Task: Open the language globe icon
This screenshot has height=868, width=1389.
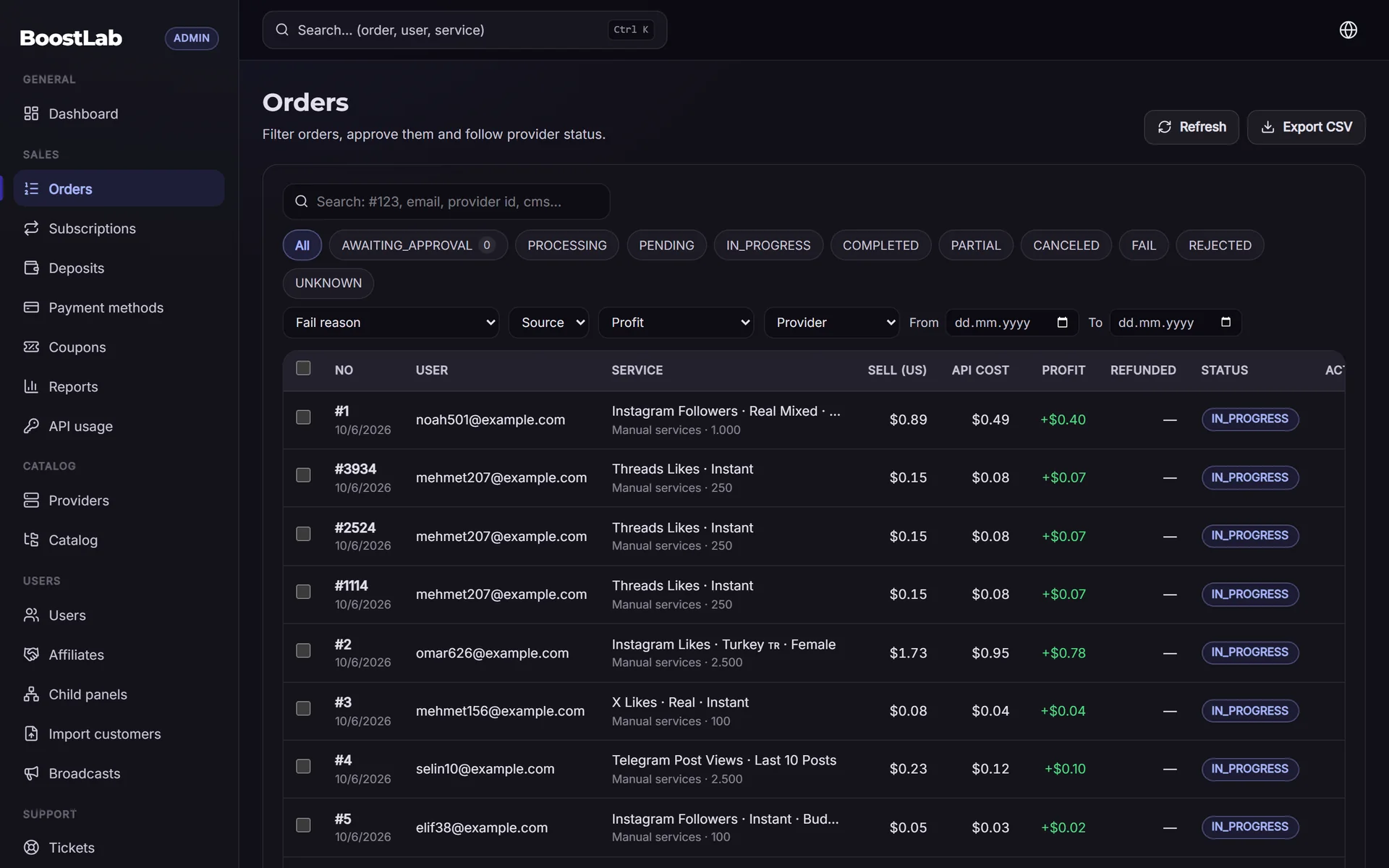Action: click(x=1348, y=30)
